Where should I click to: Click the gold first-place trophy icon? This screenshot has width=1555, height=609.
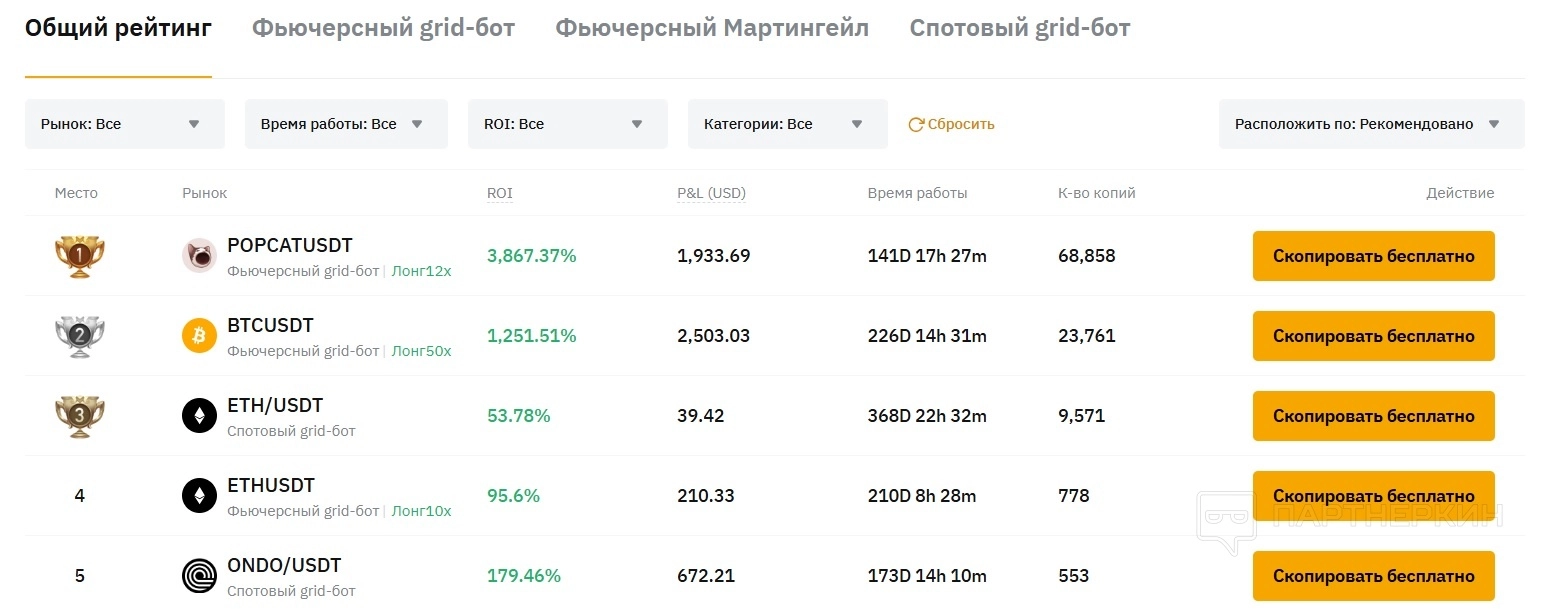pos(79,256)
